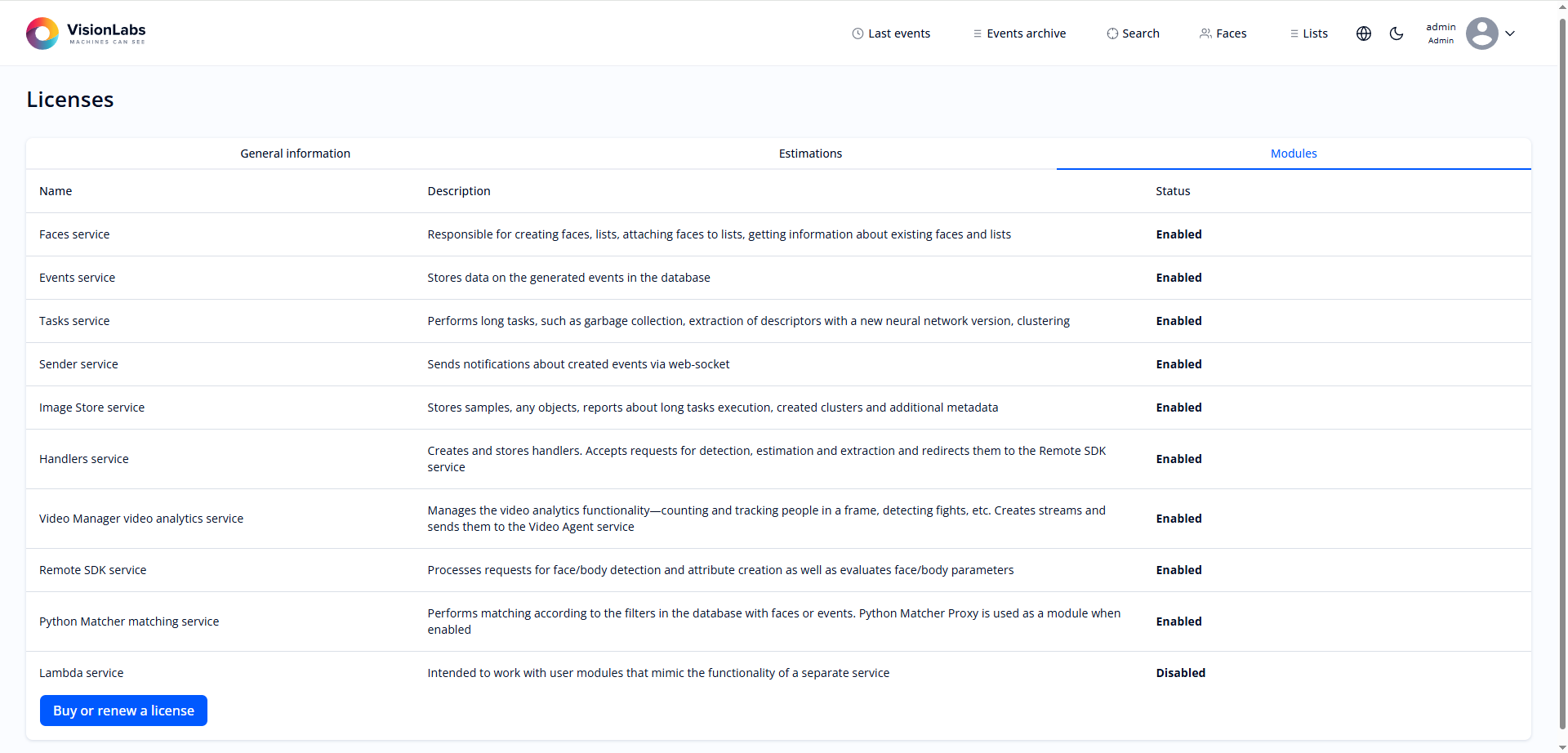Click the people icon beside Faces
Viewport: 1568px width, 753px height.
pos(1205,33)
